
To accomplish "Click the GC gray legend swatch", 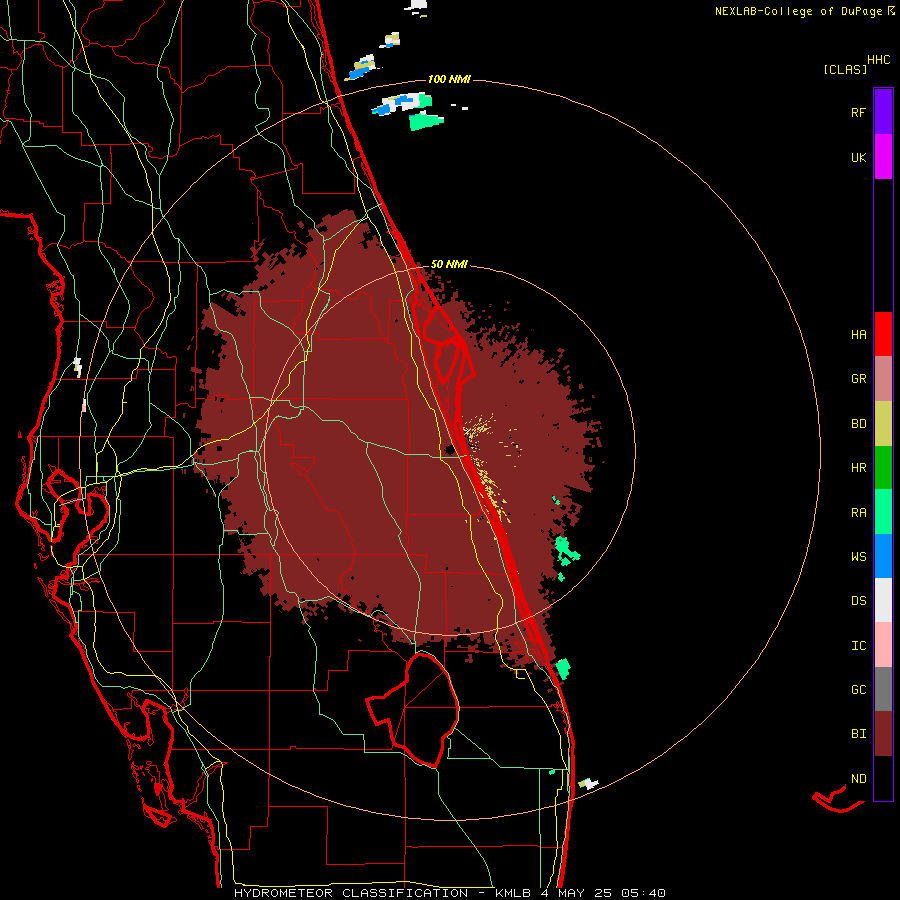I will (883, 689).
